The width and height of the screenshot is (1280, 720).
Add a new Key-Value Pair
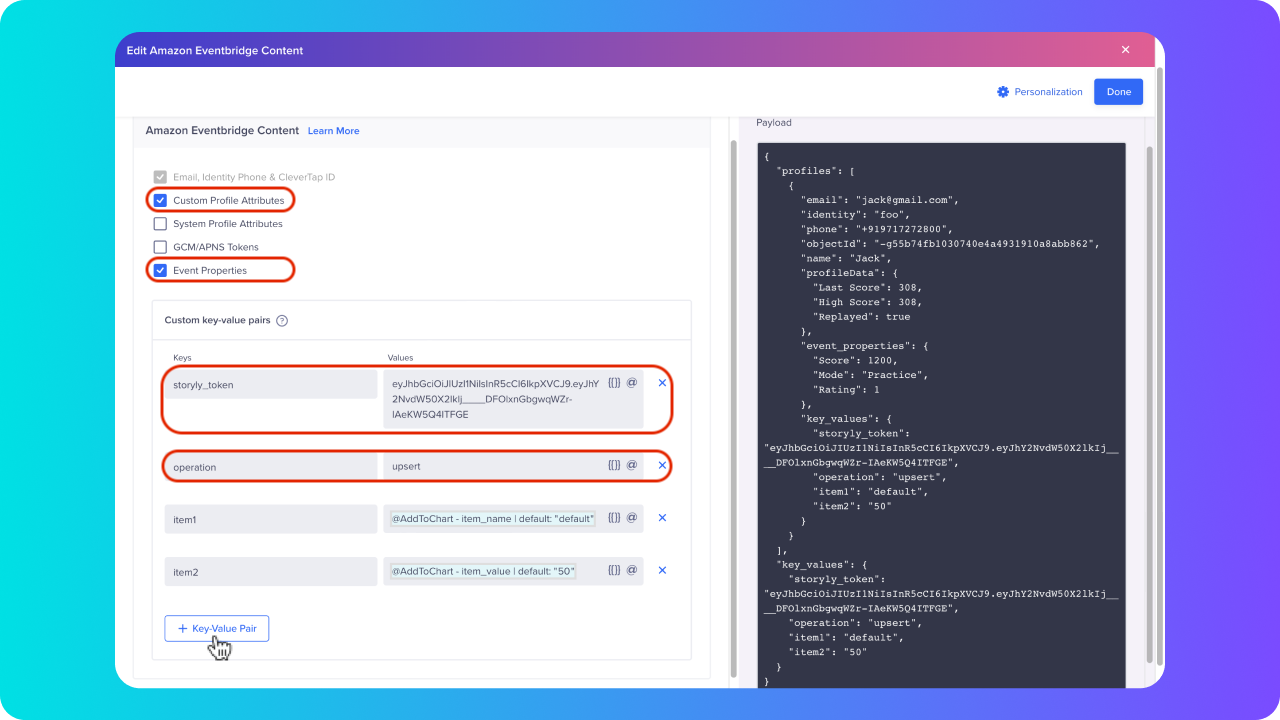click(x=217, y=628)
